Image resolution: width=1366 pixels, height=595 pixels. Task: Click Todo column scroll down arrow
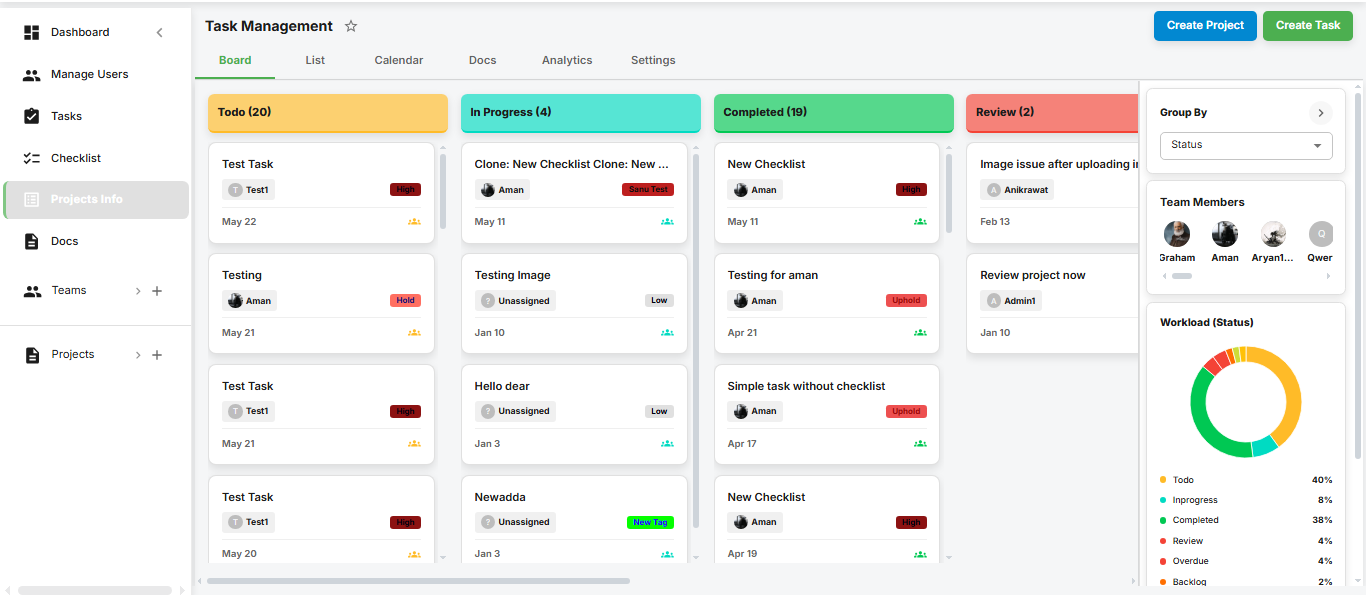[443, 557]
